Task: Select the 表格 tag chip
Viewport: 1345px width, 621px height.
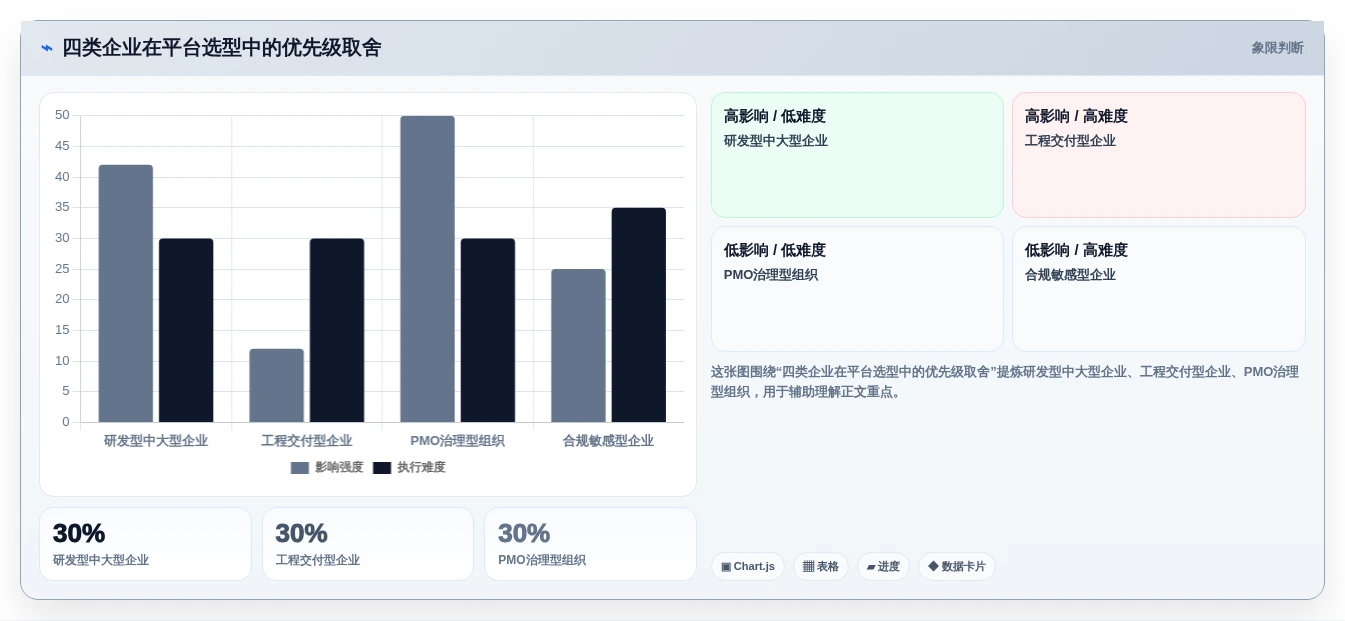Action: click(x=821, y=566)
